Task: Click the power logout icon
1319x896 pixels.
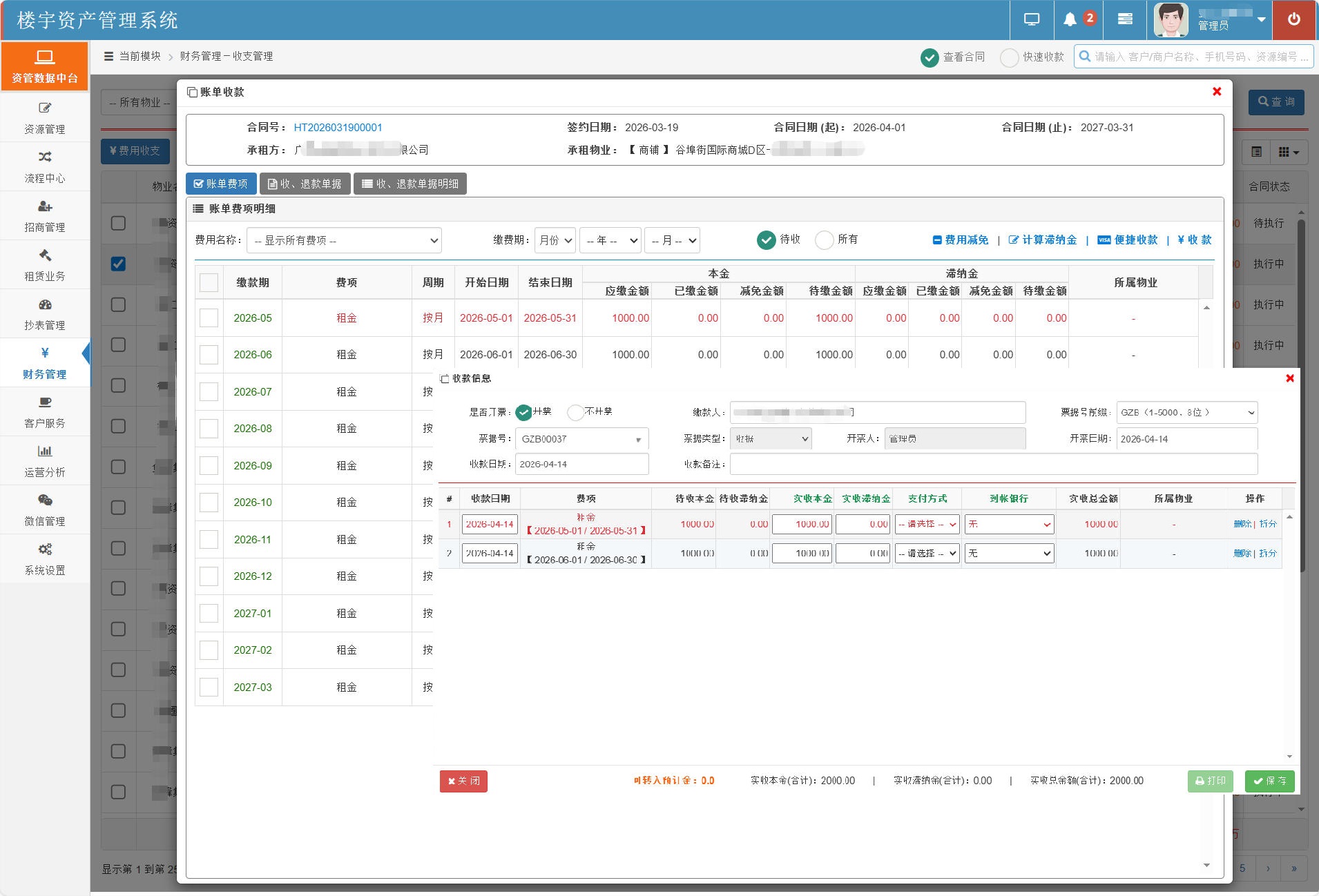Action: click(x=1294, y=19)
